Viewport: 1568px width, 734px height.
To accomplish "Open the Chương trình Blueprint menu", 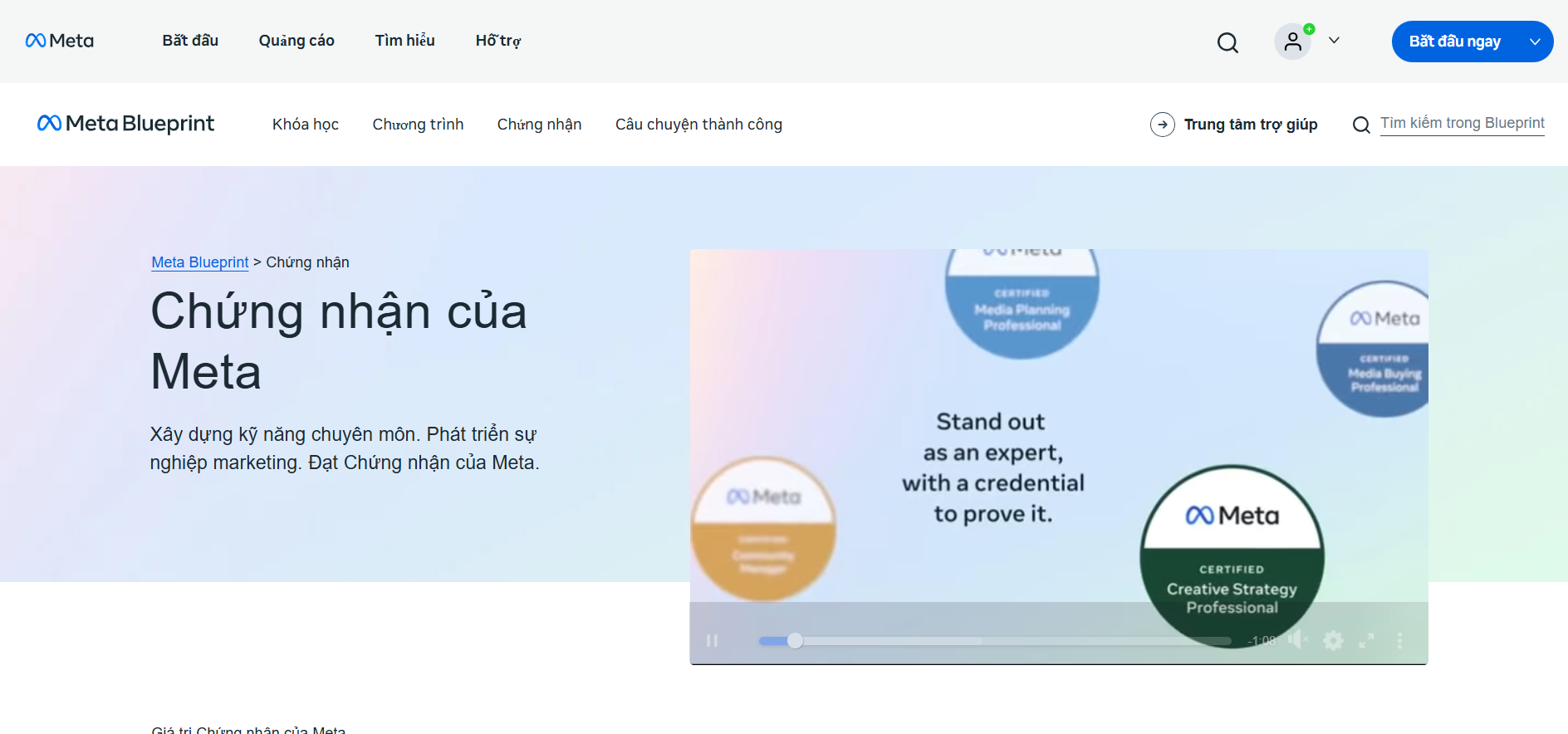I will tap(418, 125).
